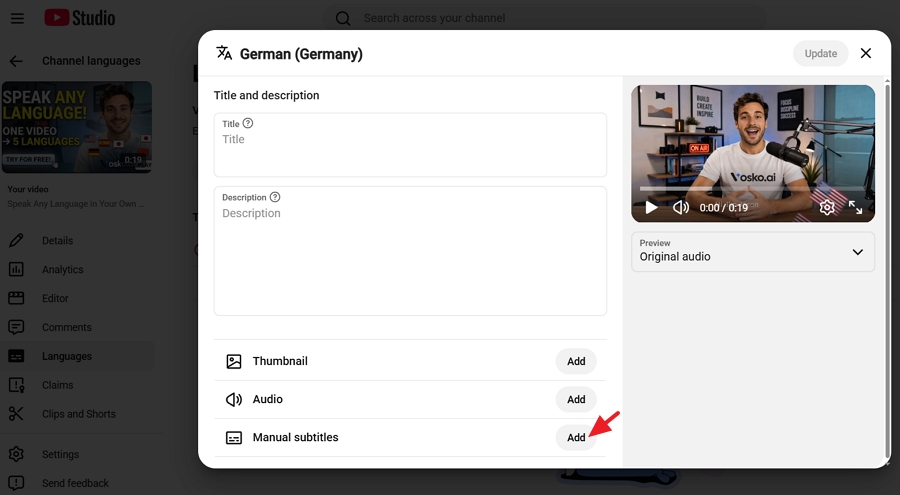
Task: Add an Audio track for German
Action: coord(576,400)
